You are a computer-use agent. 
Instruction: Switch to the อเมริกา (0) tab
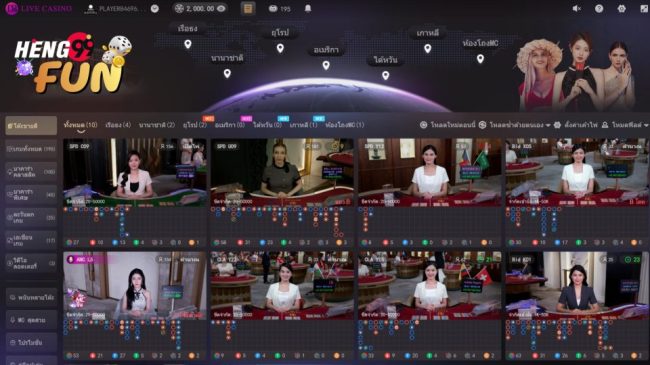click(230, 125)
